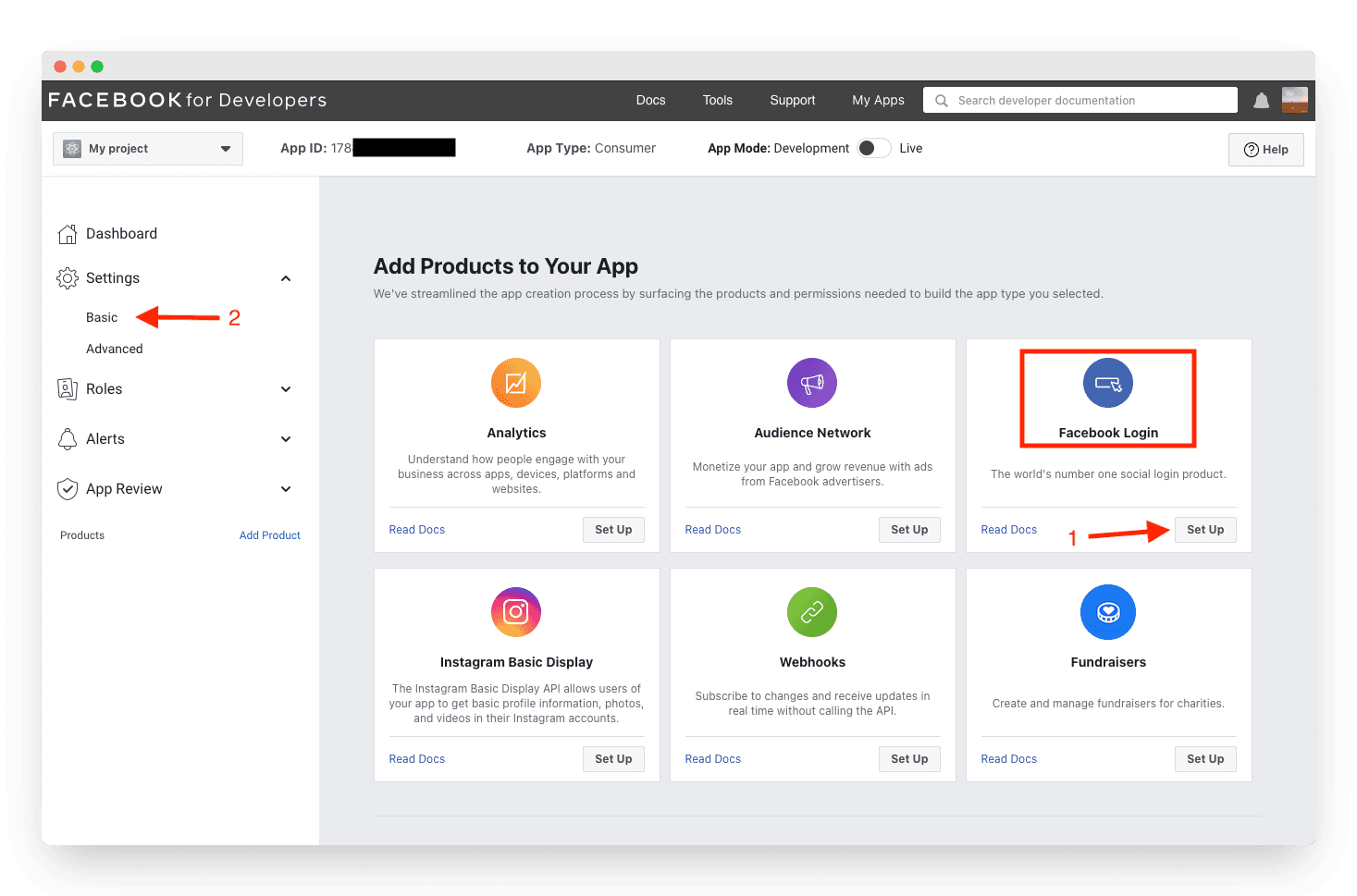Read Docs for Fundraisers
Screen dimensions: 1357x896
[x=1009, y=759]
